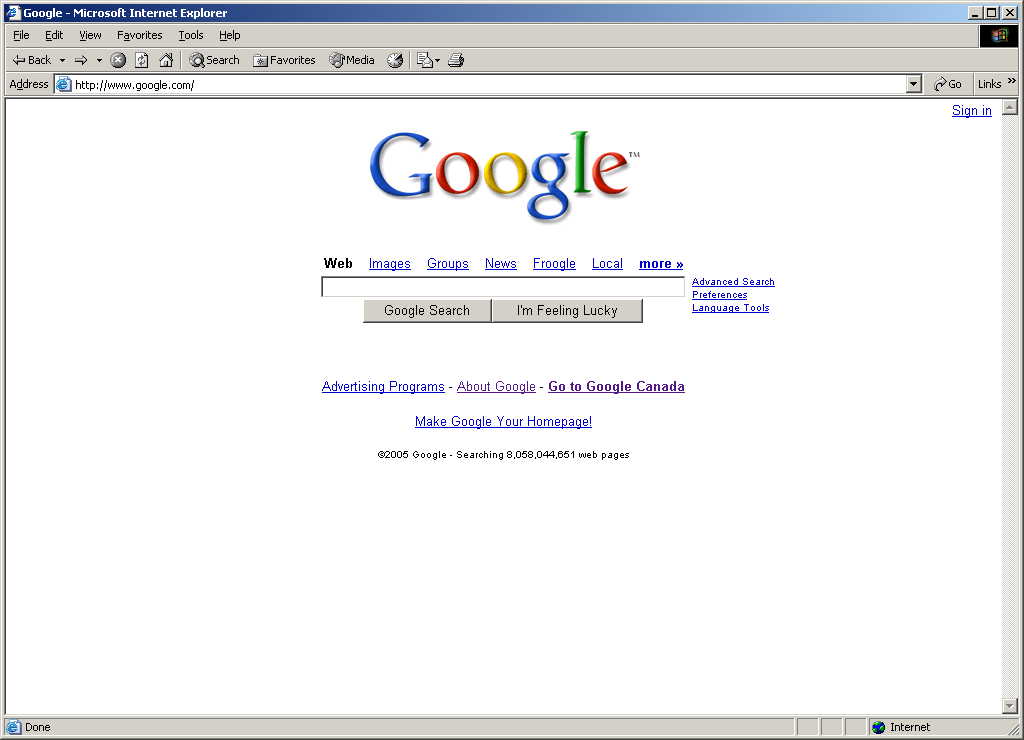Click the Print toolbar icon
Image resolution: width=1024 pixels, height=740 pixels.
pyautogui.click(x=456, y=60)
